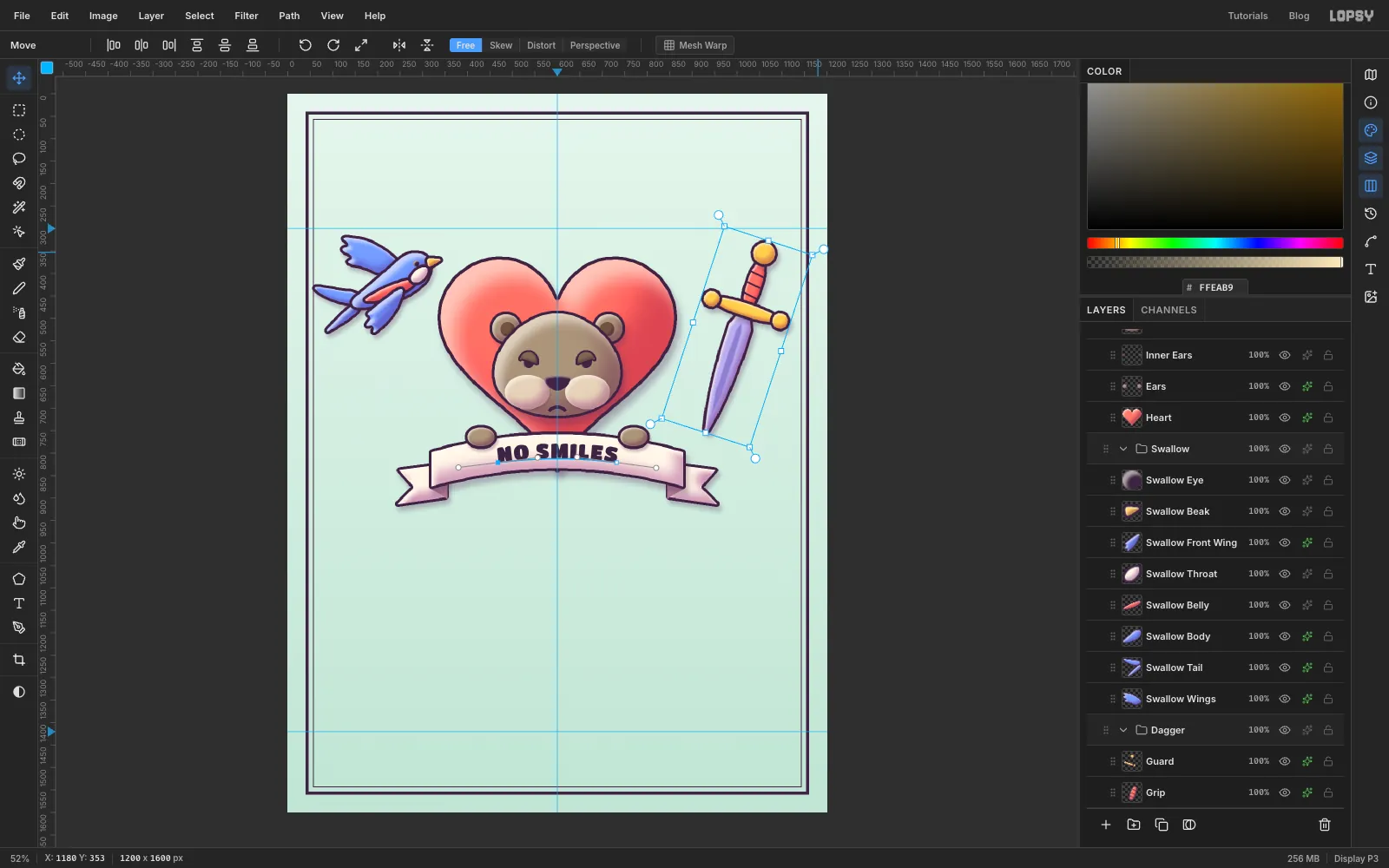Create a new layer group folder
The height and width of the screenshot is (868, 1389).
(x=1134, y=825)
